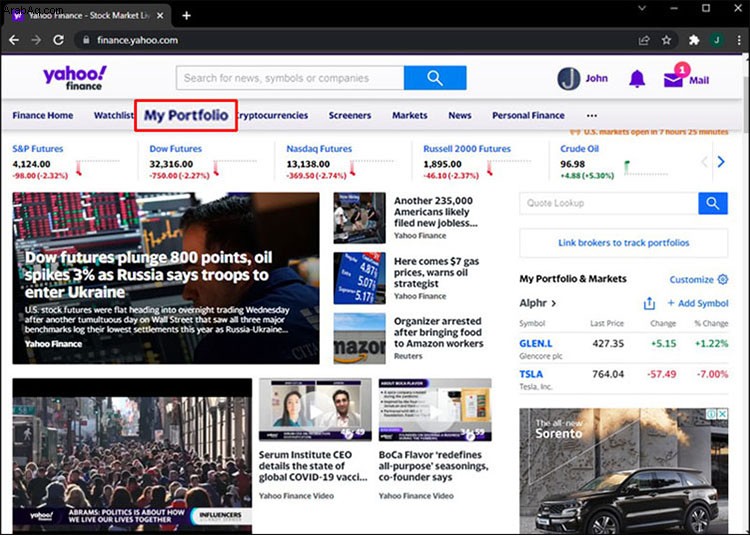750x536 pixels.
Task: Open the notifications bell
Action: coord(637,79)
